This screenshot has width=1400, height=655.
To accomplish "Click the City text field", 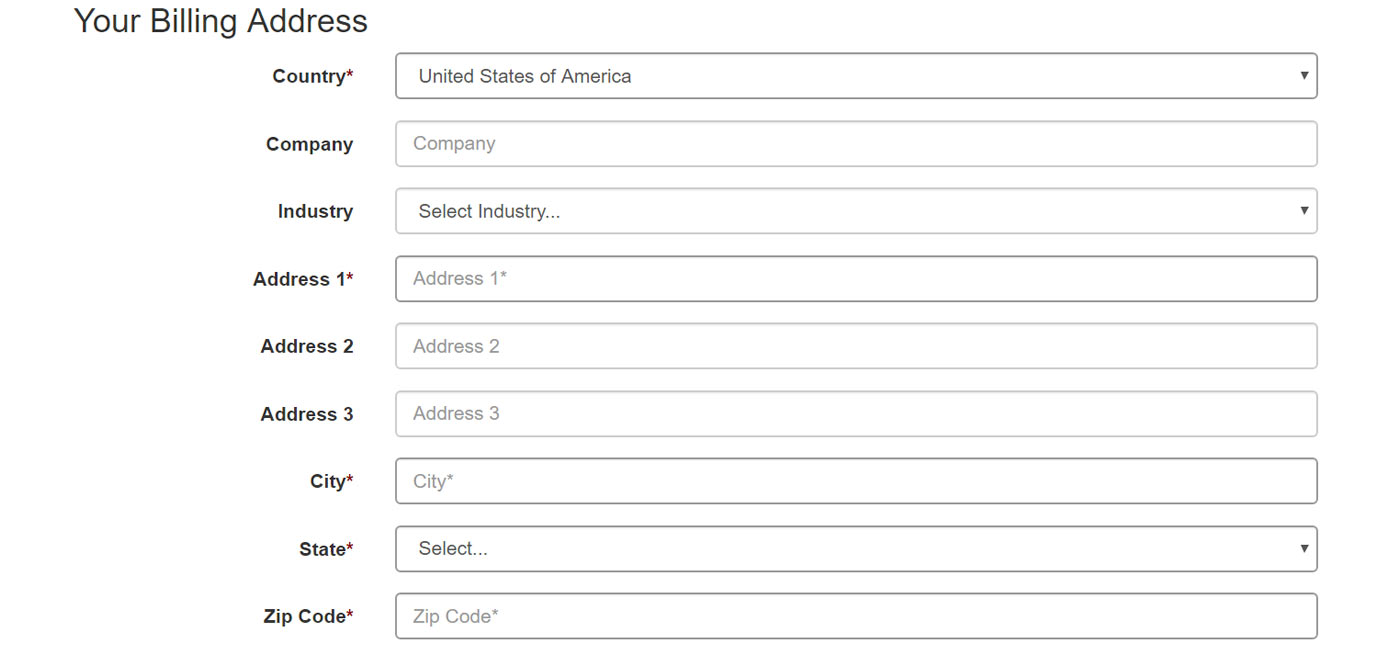I will [855, 481].
